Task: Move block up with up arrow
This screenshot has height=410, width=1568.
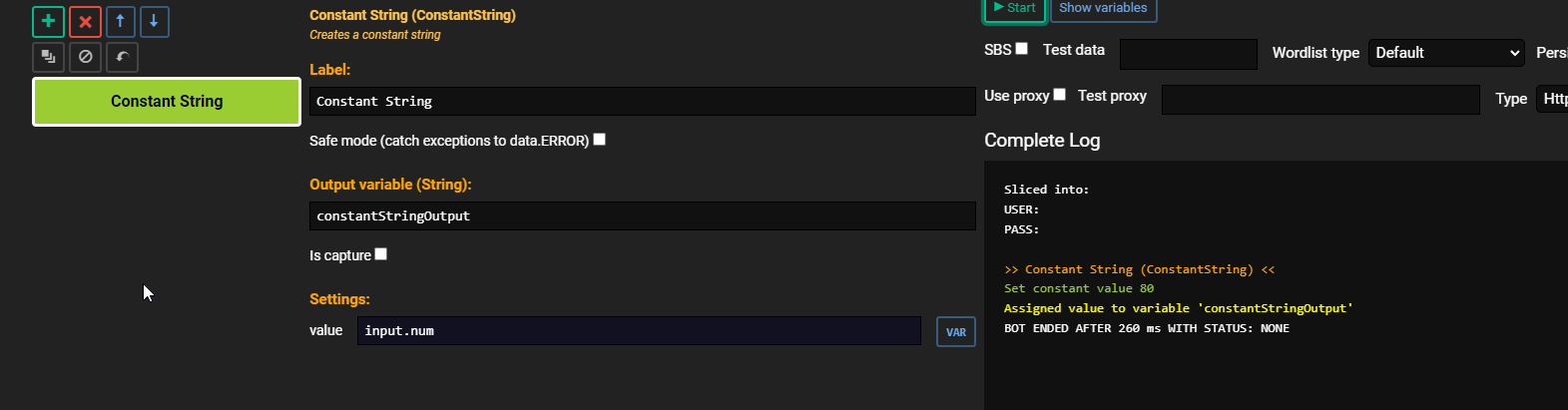Action: coord(120,21)
